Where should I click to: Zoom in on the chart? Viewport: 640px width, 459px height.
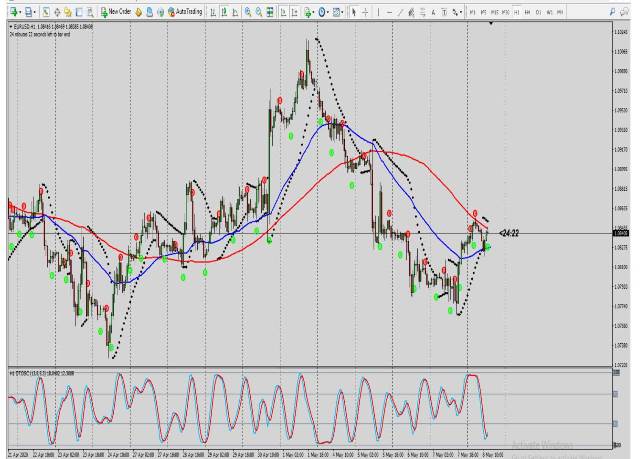coord(248,11)
